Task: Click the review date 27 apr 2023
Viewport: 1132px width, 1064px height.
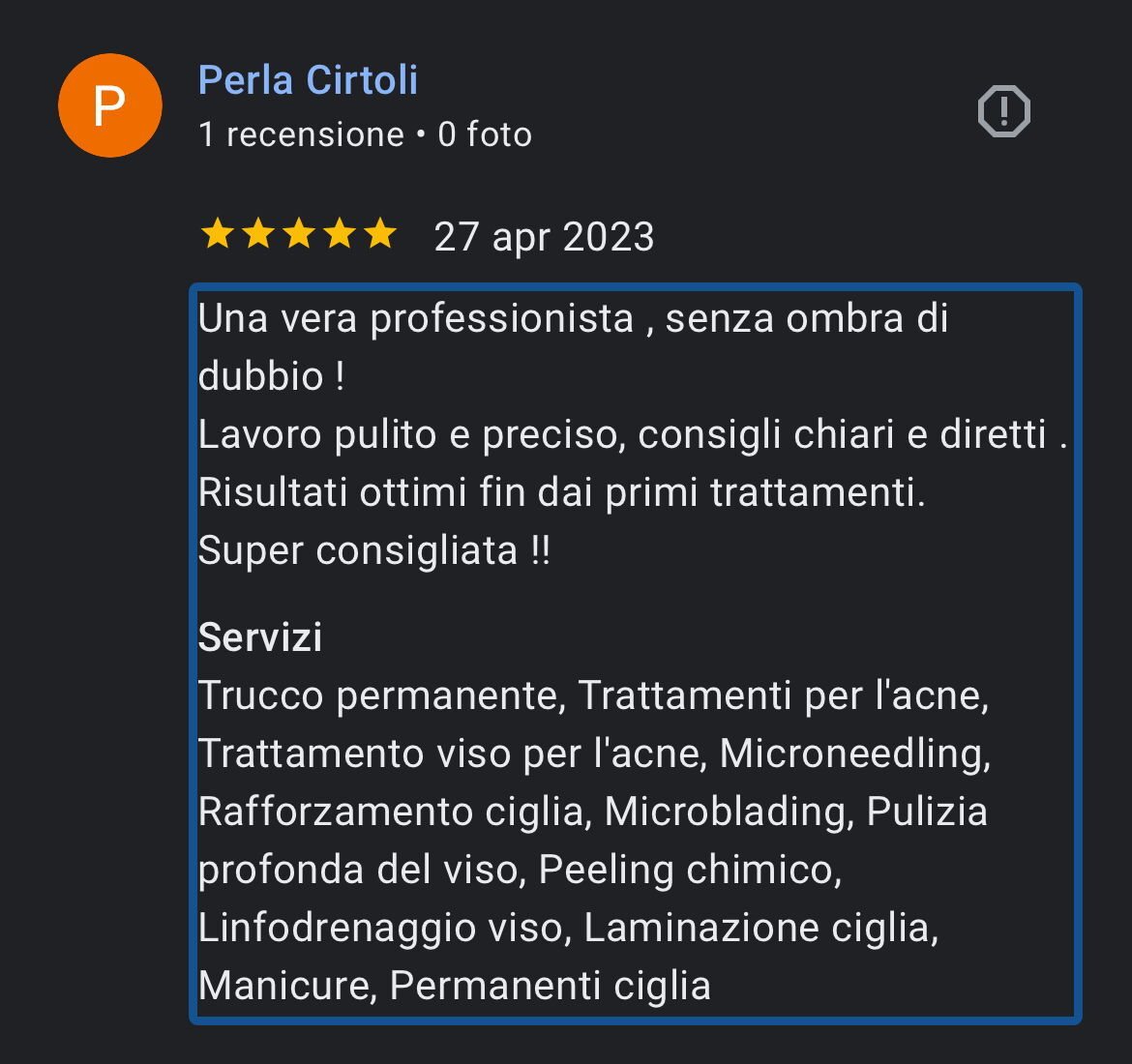Action: point(544,237)
